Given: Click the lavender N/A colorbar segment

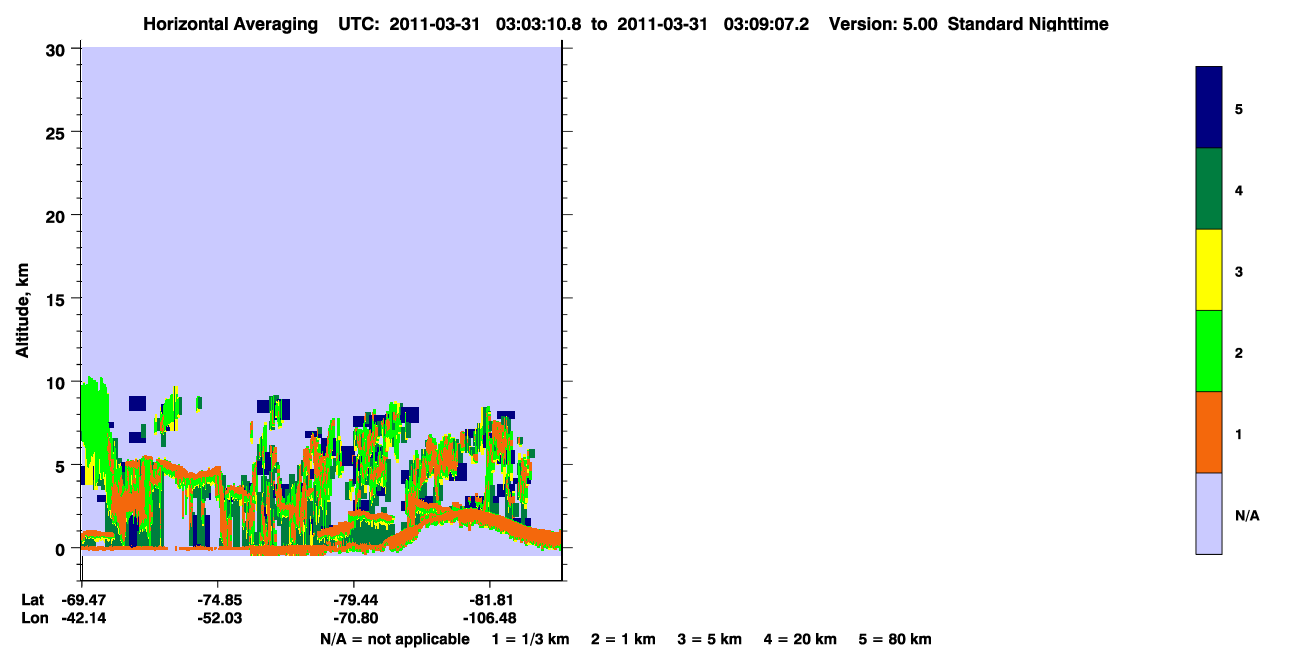Looking at the screenshot, I should tap(1209, 513).
